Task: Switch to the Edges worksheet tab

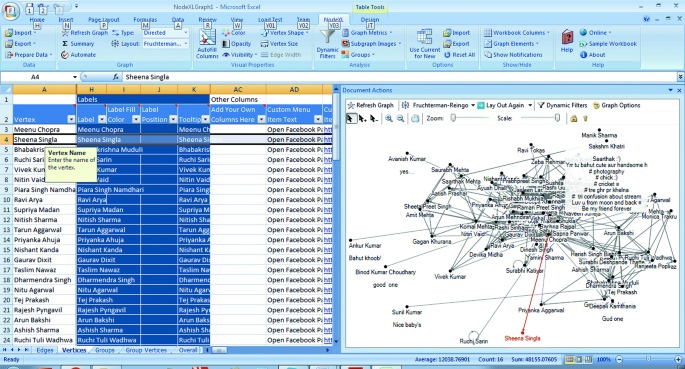Action: pyautogui.click(x=45, y=350)
